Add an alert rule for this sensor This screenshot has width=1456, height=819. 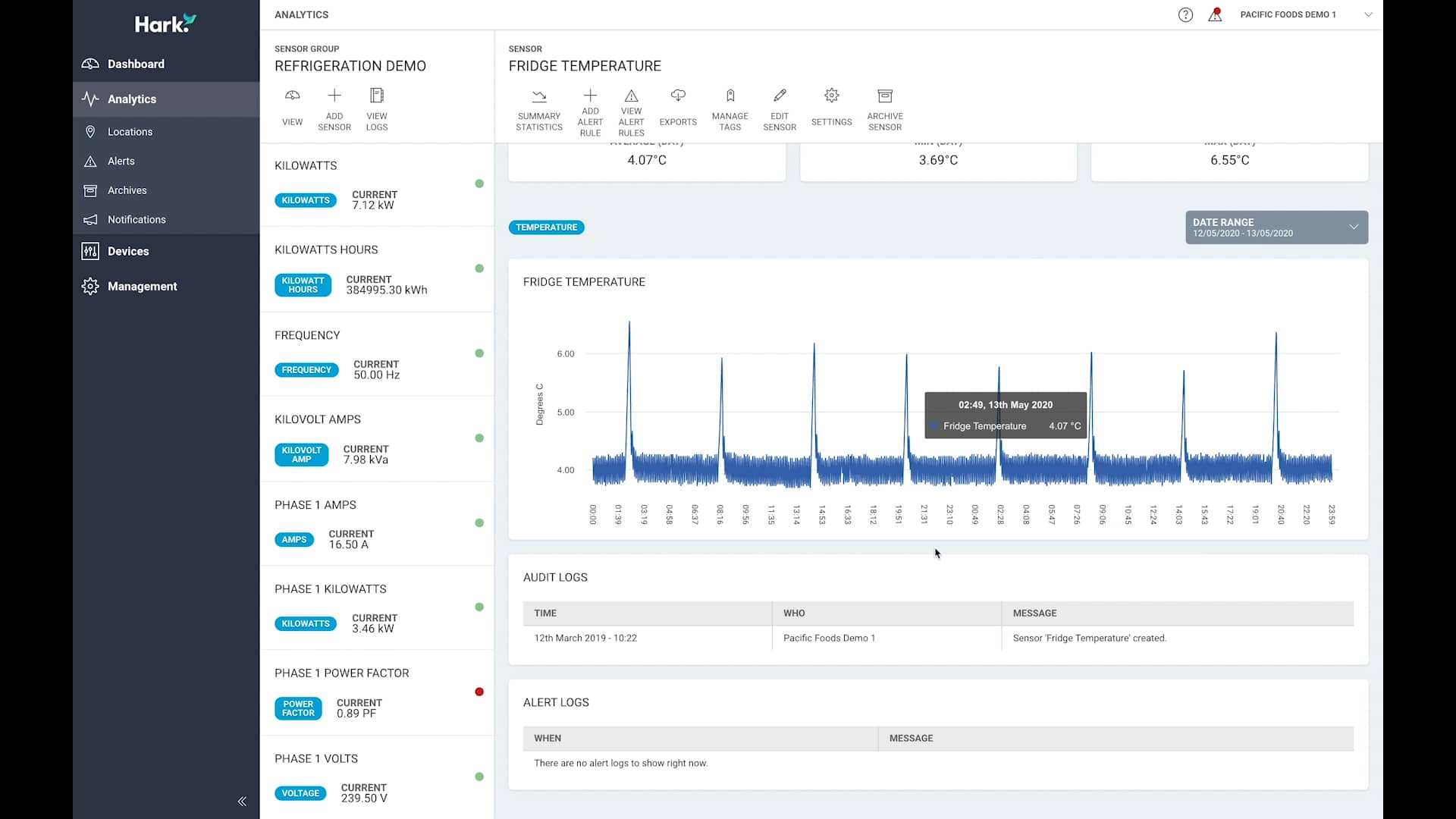tap(591, 110)
